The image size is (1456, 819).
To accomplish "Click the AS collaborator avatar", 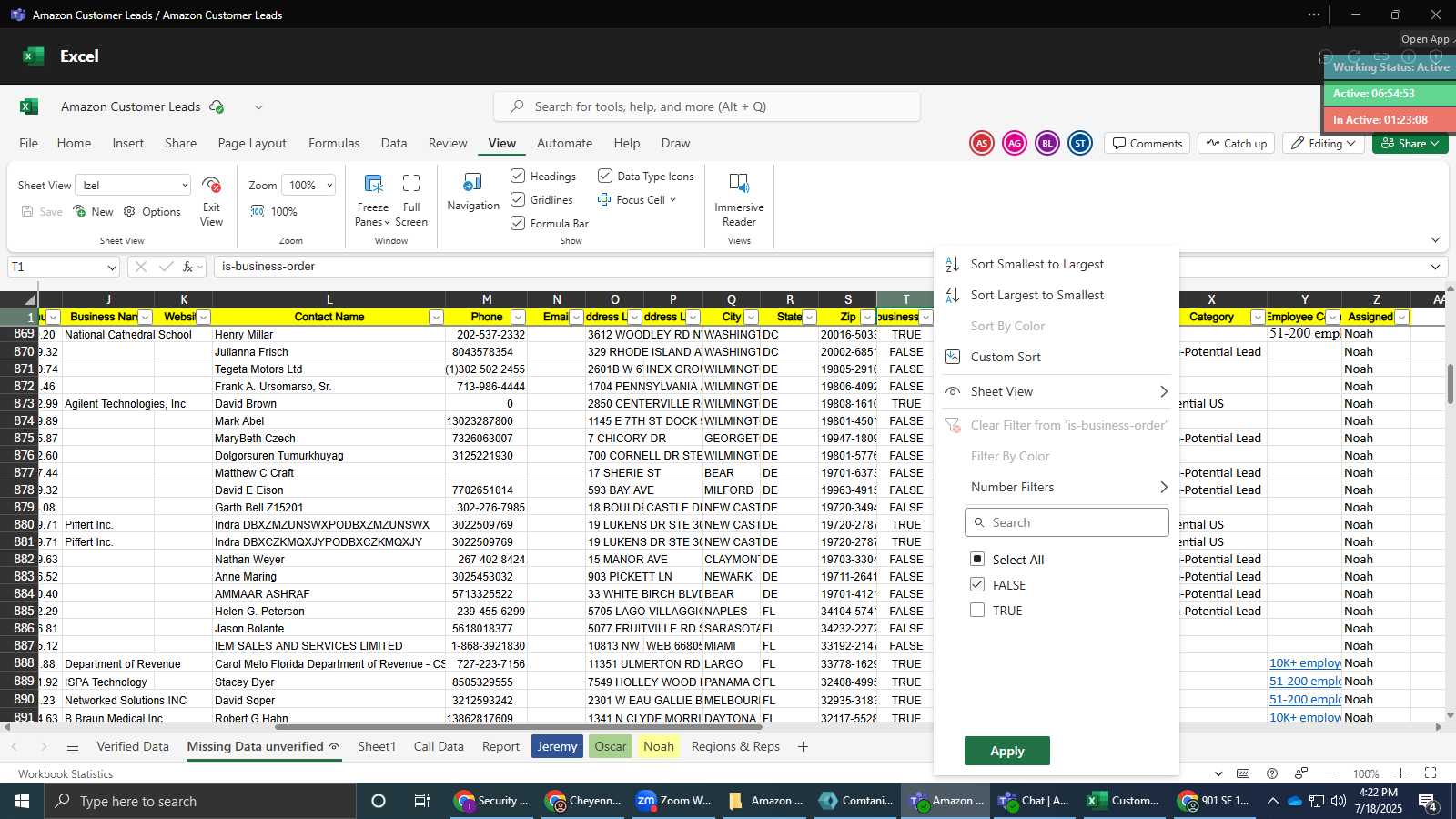I will point(981,143).
